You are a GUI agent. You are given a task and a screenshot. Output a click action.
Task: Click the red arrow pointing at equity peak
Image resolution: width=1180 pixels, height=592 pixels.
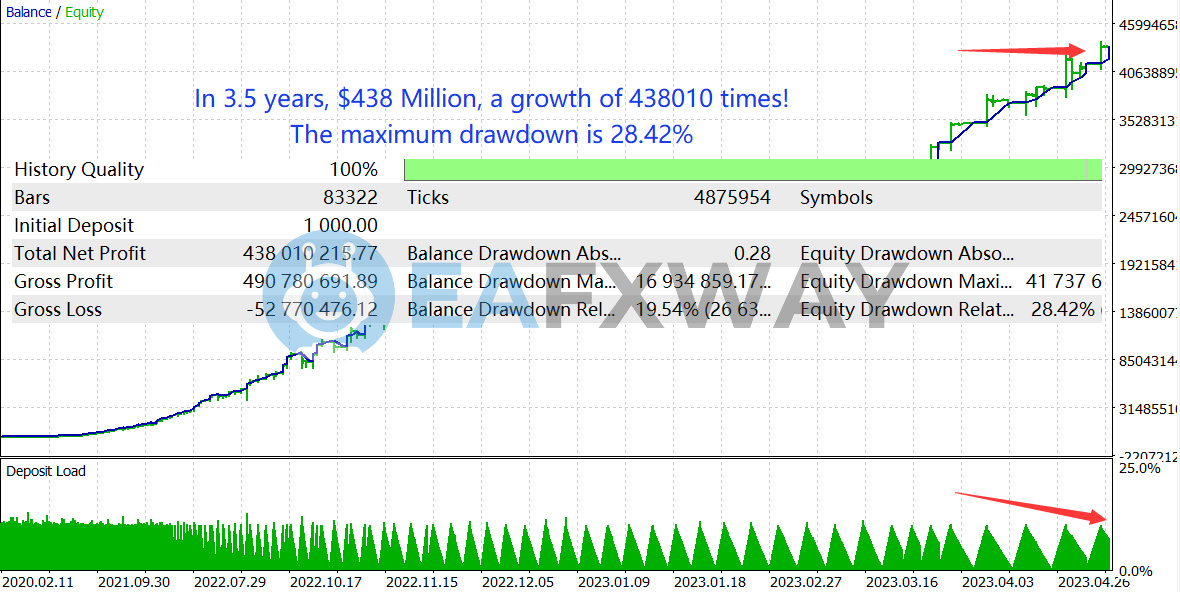coord(1021,49)
